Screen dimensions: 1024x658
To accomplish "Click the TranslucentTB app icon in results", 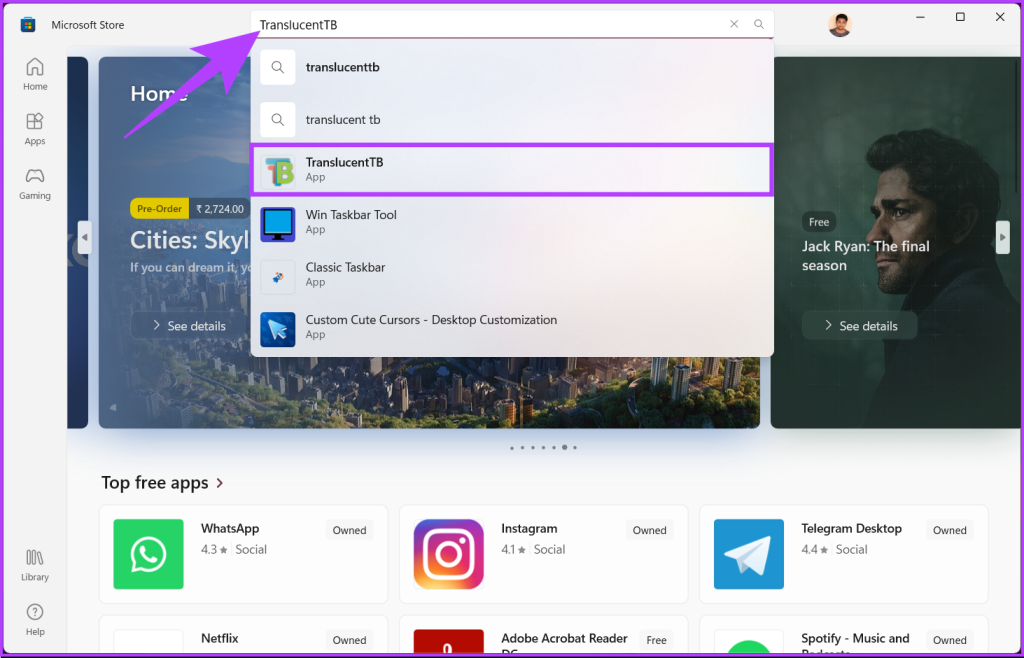I will [x=277, y=169].
